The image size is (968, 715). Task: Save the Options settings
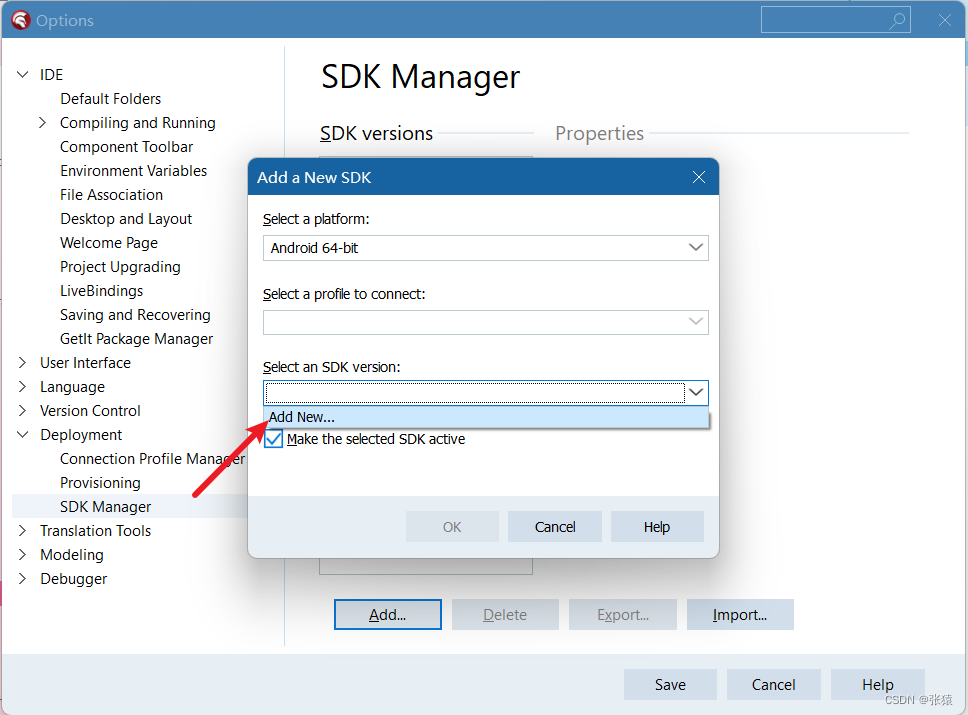[x=670, y=685]
